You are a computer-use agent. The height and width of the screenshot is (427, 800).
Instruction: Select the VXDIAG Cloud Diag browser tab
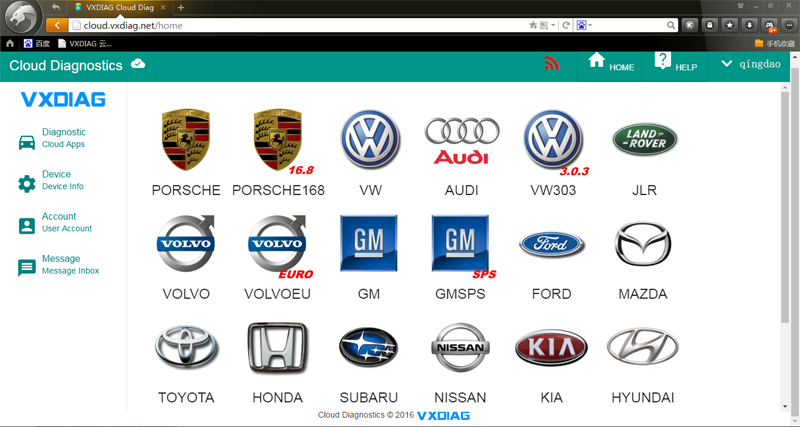click(119, 7)
